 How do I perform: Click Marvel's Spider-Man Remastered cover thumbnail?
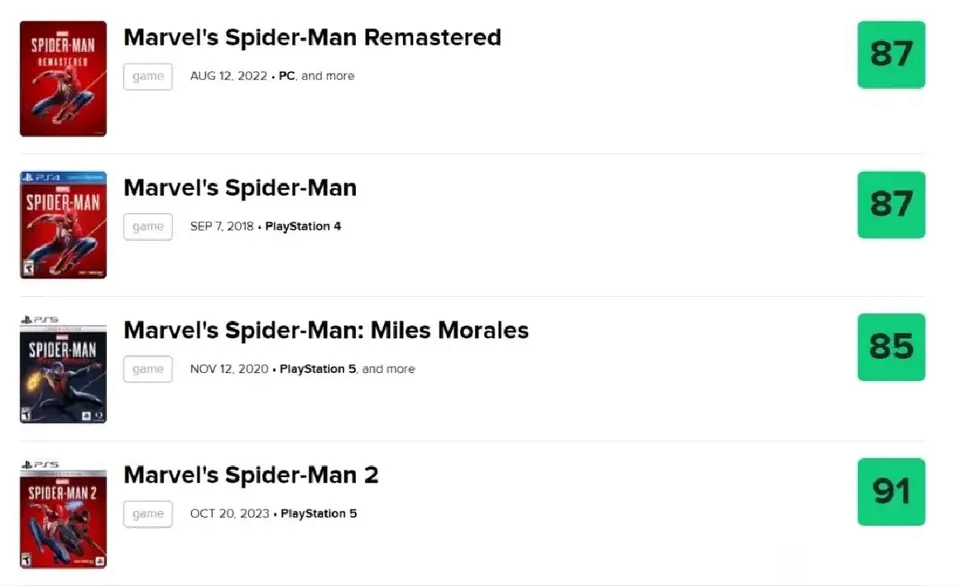(x=63, y=78)
